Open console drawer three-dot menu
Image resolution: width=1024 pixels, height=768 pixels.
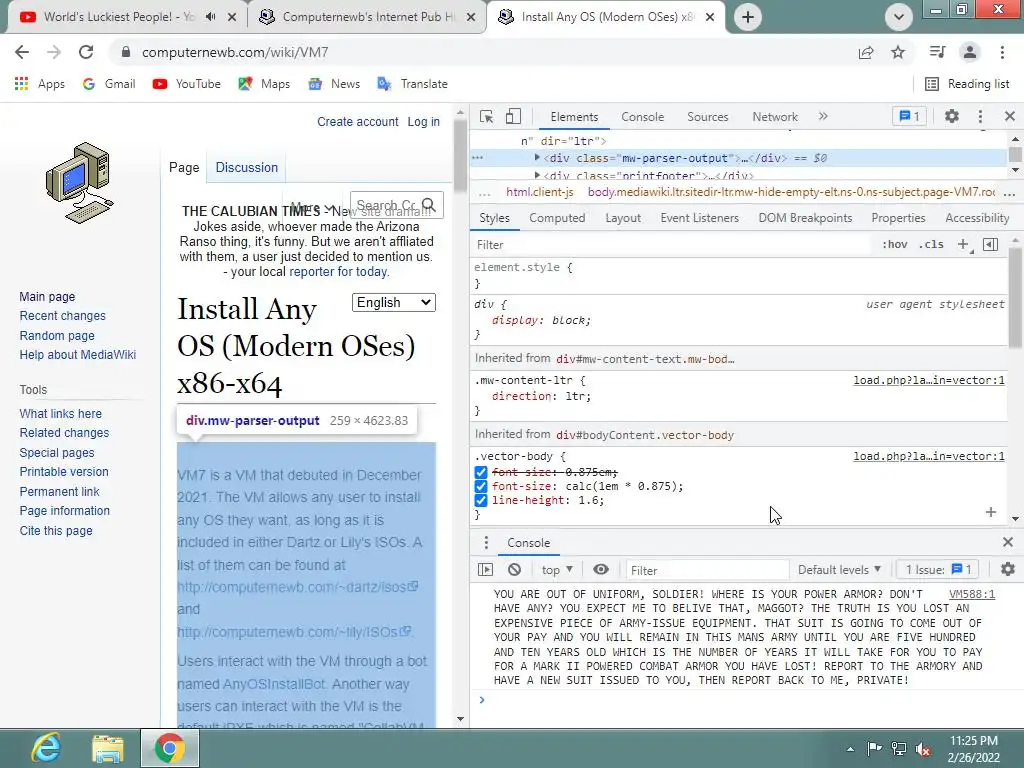click(486, 543)
